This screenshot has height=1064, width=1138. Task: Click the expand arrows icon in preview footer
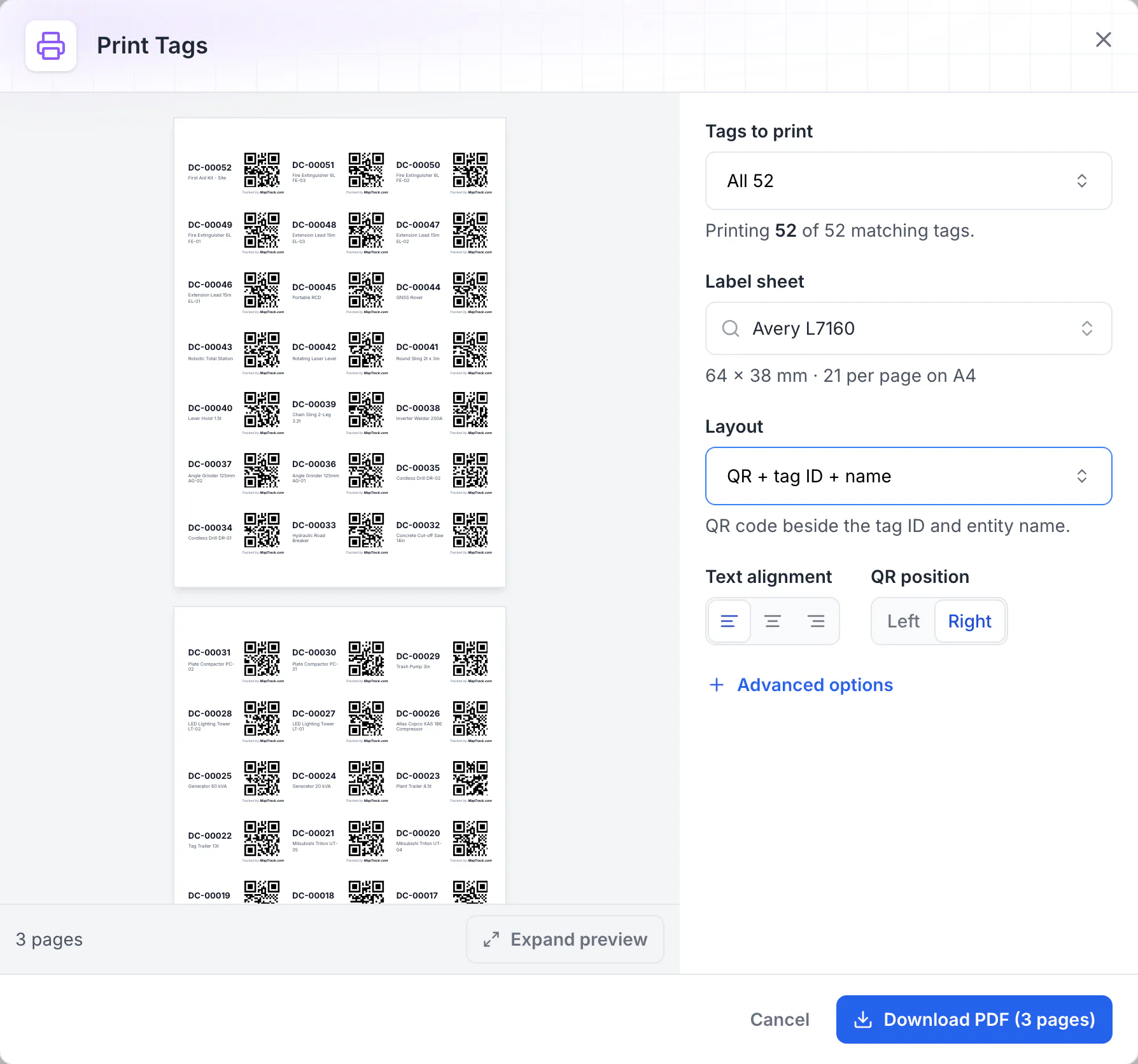click(x=491, y=939)
